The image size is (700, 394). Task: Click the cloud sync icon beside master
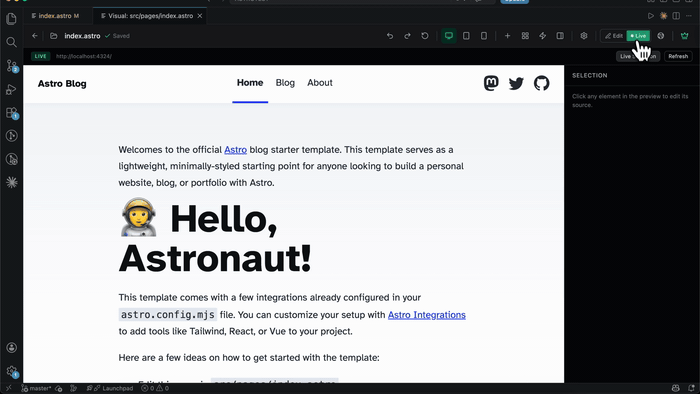pyautogui.click(x=58, y=388)
